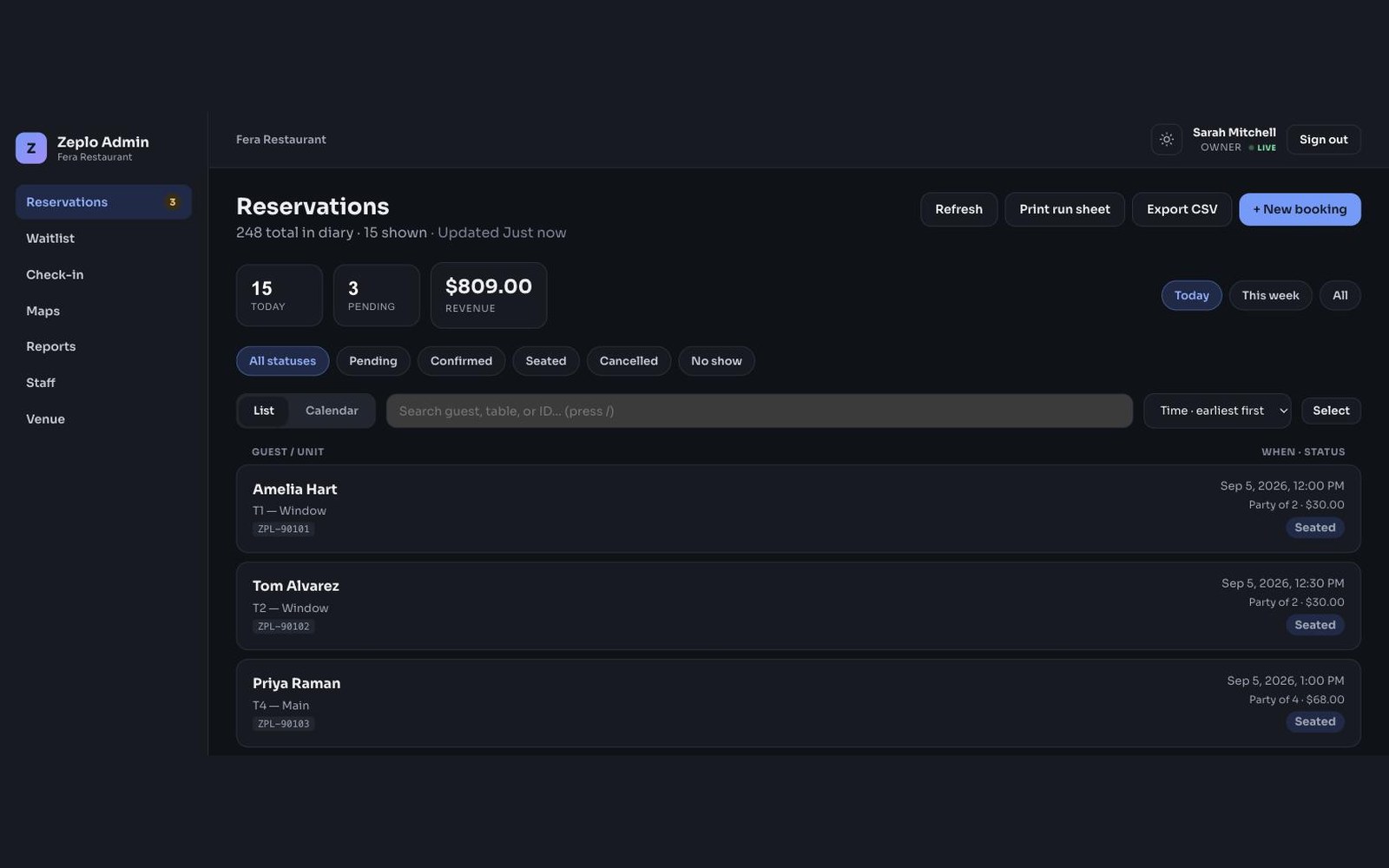
Task: Click booking ID ZPL-90103
Action: coord(283,724)
